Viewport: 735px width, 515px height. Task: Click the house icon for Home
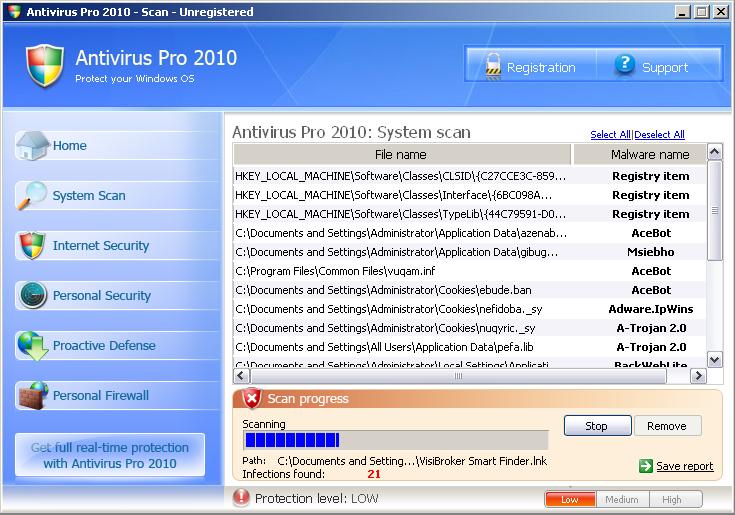[31, 146]
